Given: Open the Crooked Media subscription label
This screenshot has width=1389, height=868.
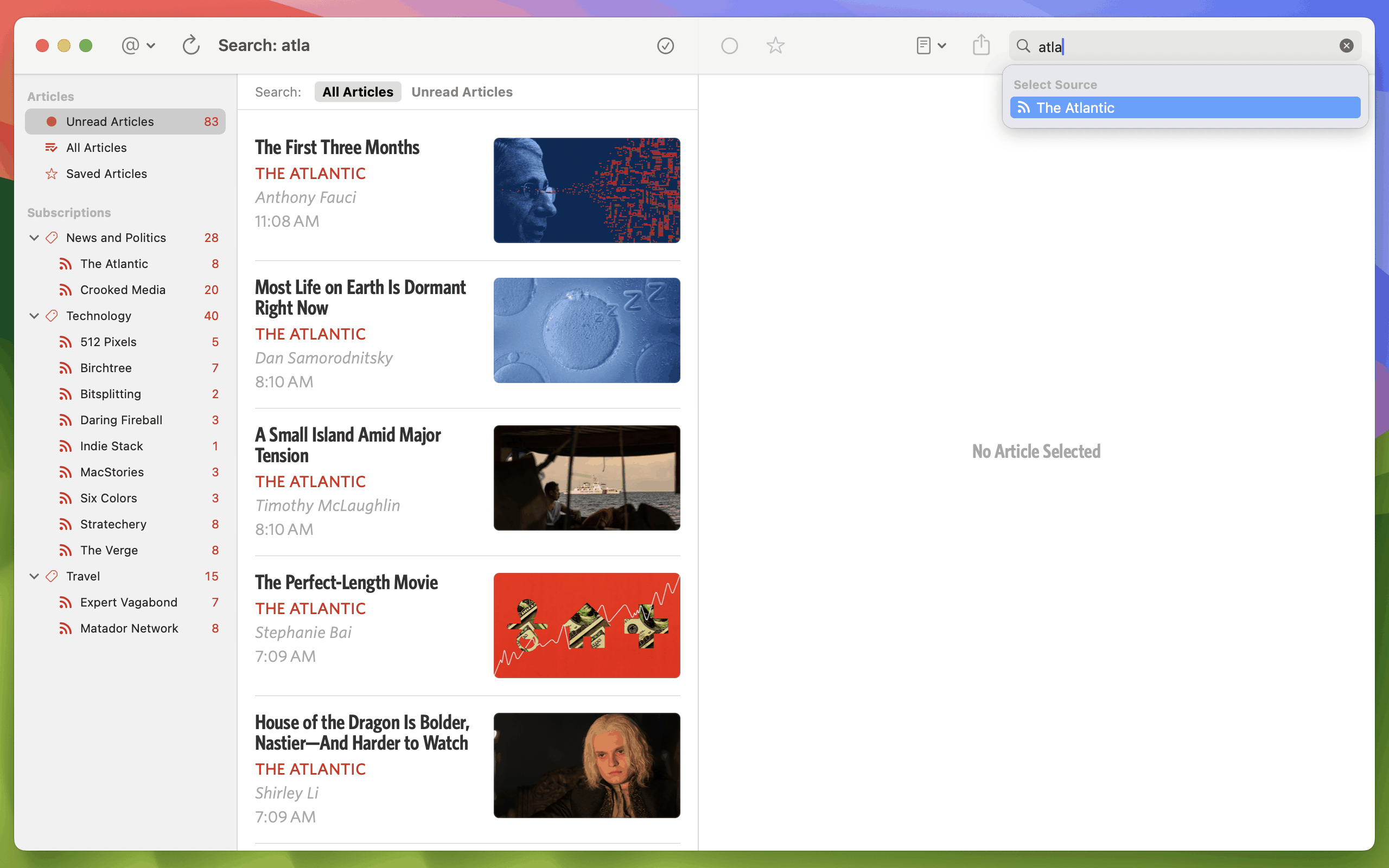Looking at the screenshot, I should (123, 290).
